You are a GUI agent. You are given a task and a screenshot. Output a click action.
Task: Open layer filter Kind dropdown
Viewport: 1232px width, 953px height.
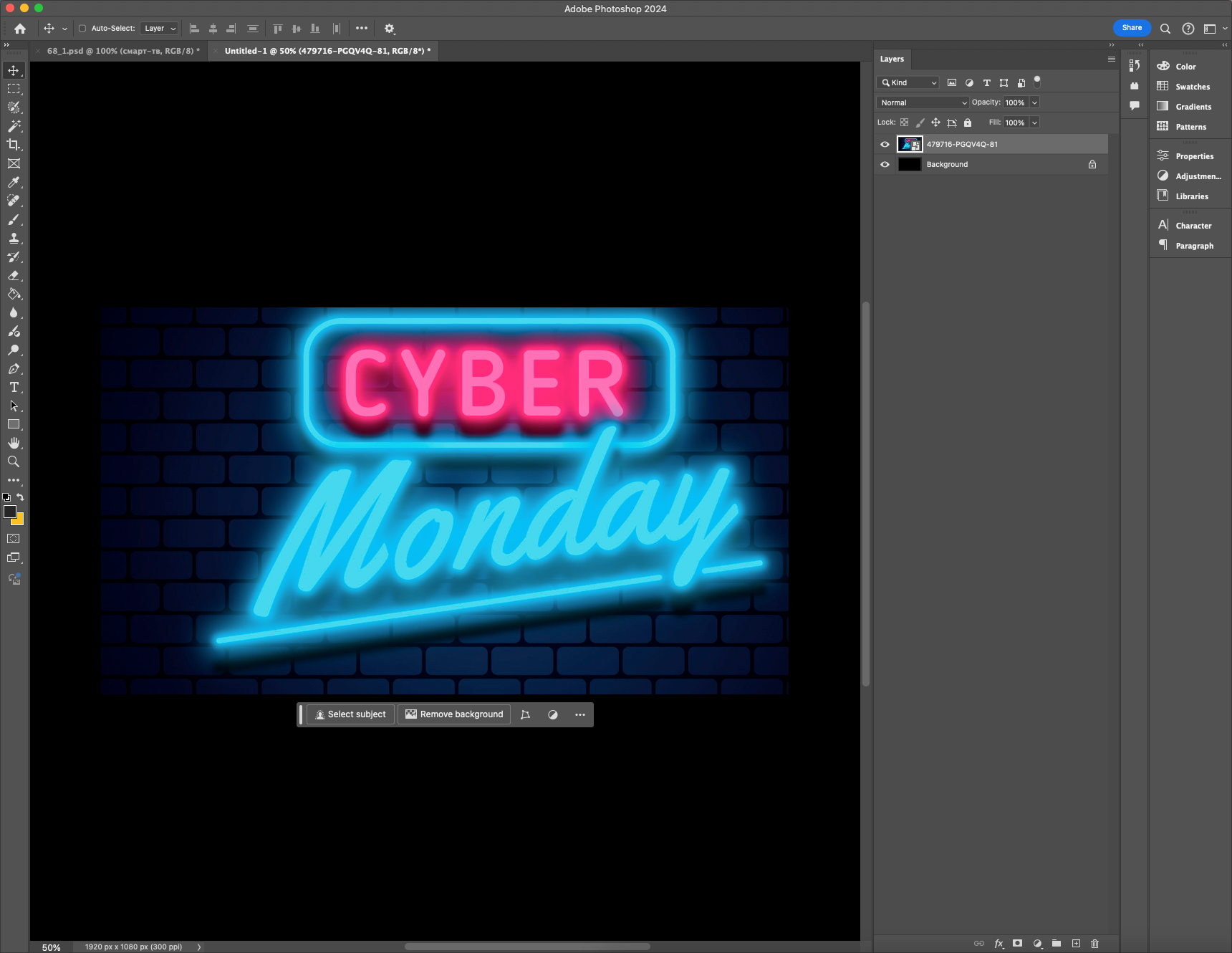908,82
